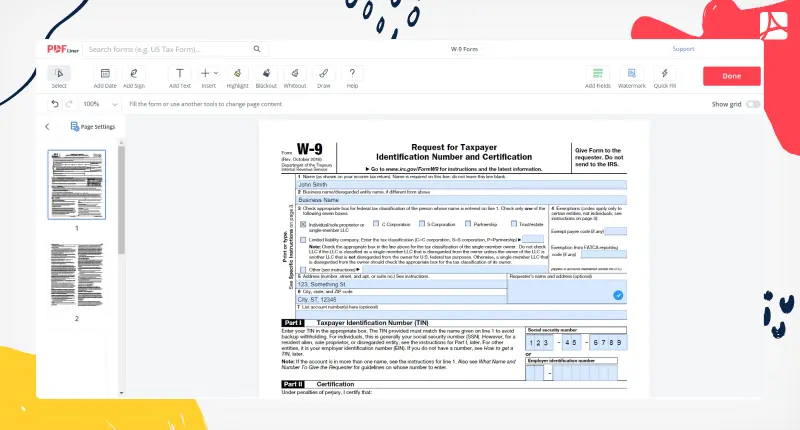800x430 pixels.
Task: Click SSN middle group field 45
Action: pyautogui.click(x=571, y=343)
